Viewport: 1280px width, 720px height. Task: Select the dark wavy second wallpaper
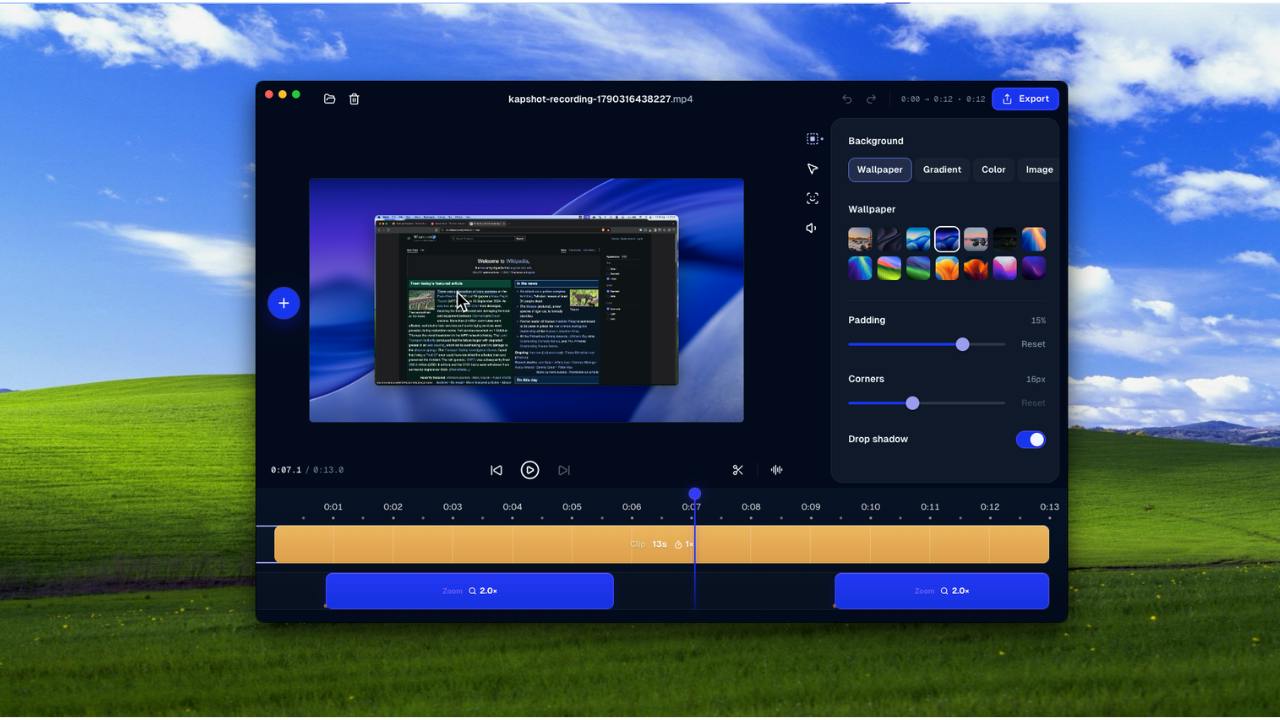point(889,239)
